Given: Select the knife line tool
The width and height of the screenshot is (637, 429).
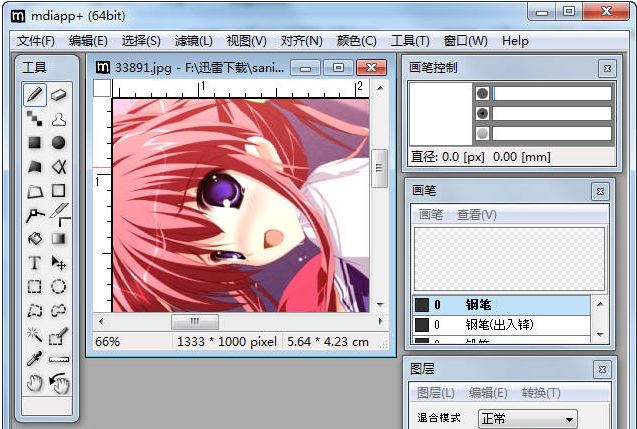Looking at the screenshot, I should [x=58, y=213].
